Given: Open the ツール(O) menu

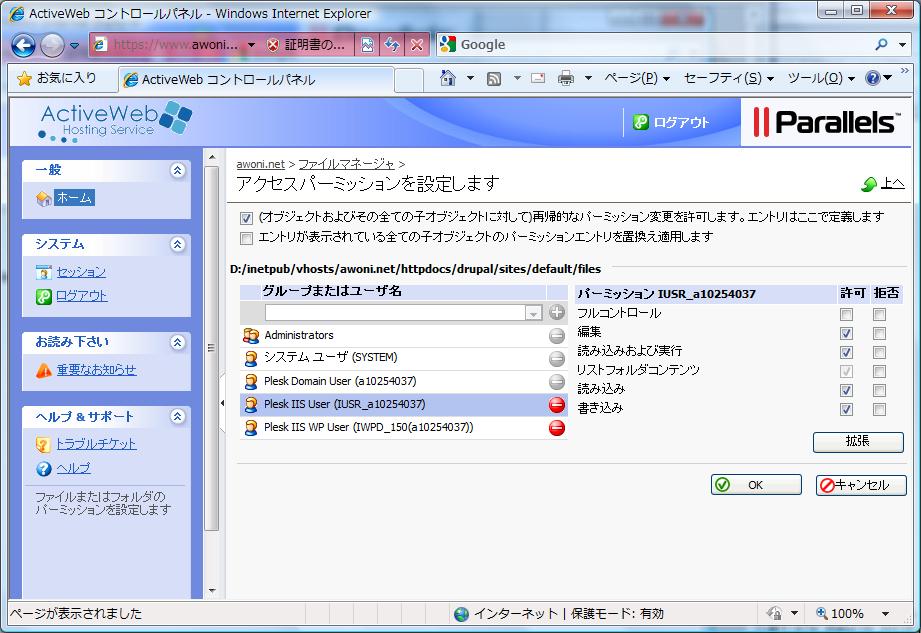Looking at the screenshot, I should coord(821,78).
